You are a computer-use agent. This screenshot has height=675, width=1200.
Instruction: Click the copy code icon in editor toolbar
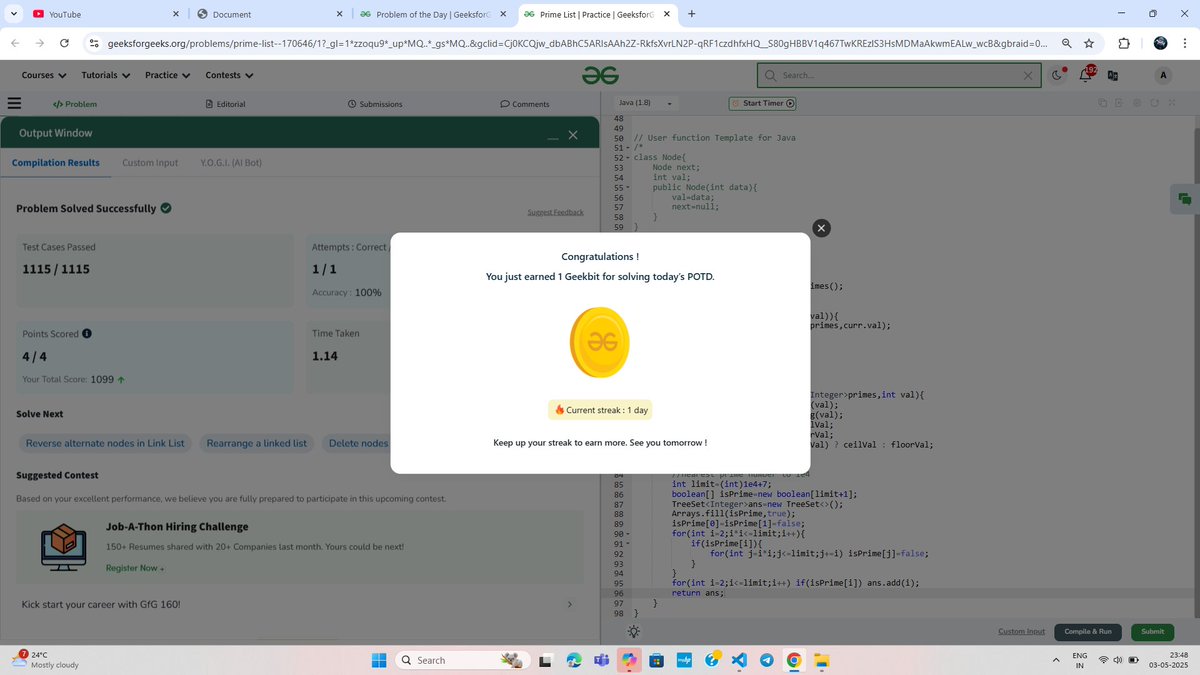coord(1102,103)
